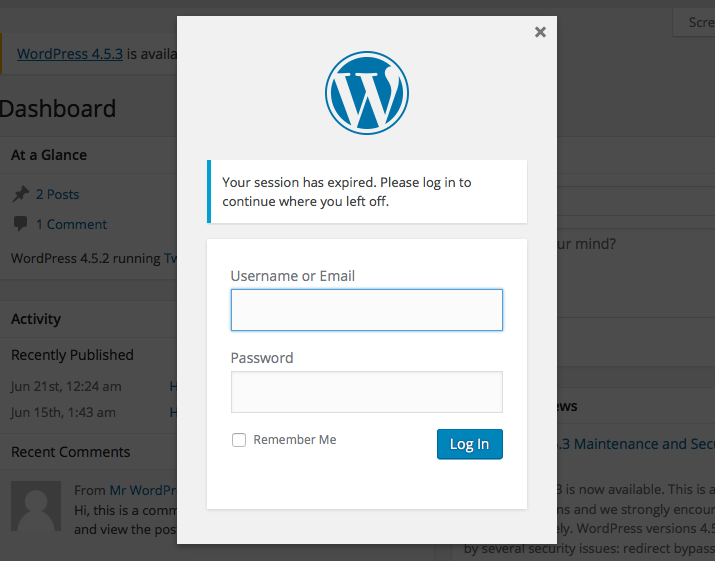The image size is (715, 561).
Task: Click the WordPress logo in the dialog
Action: tap(367, 93)
